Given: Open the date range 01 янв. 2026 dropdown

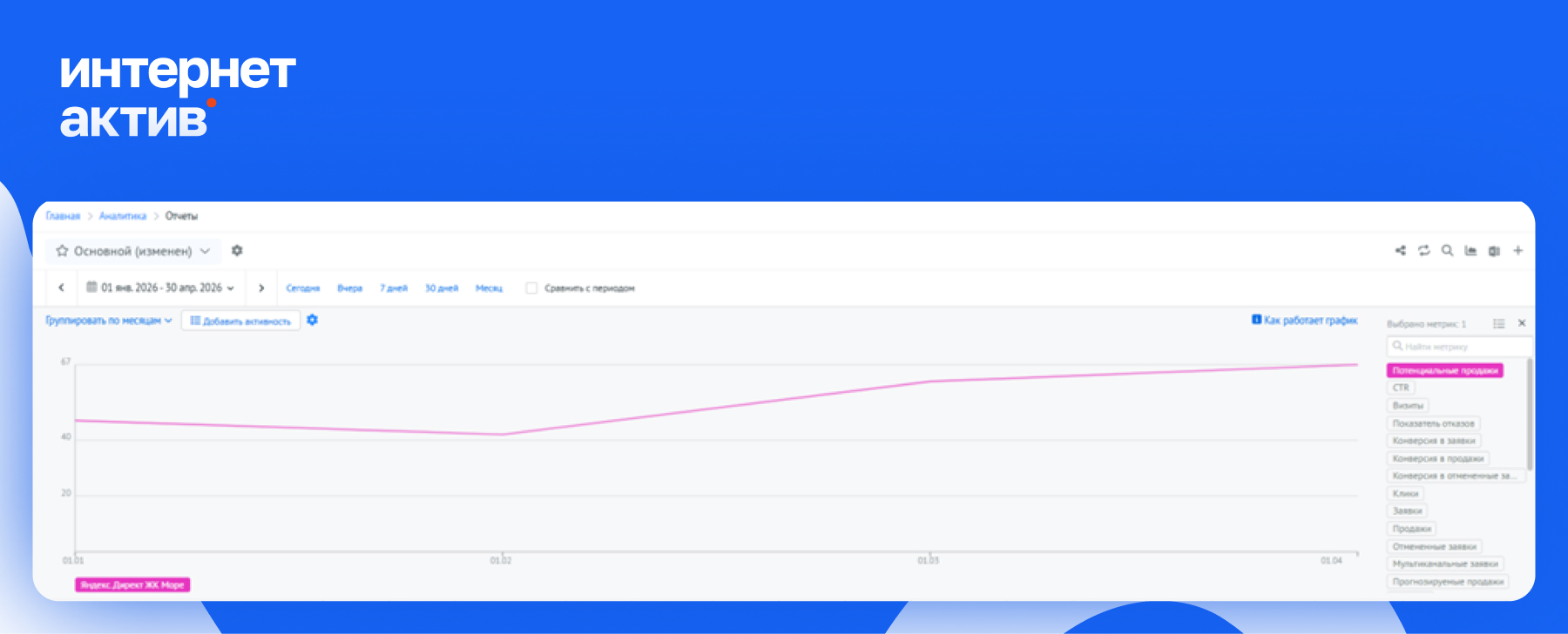Looking at the screenshot, I should coord(161,287).
